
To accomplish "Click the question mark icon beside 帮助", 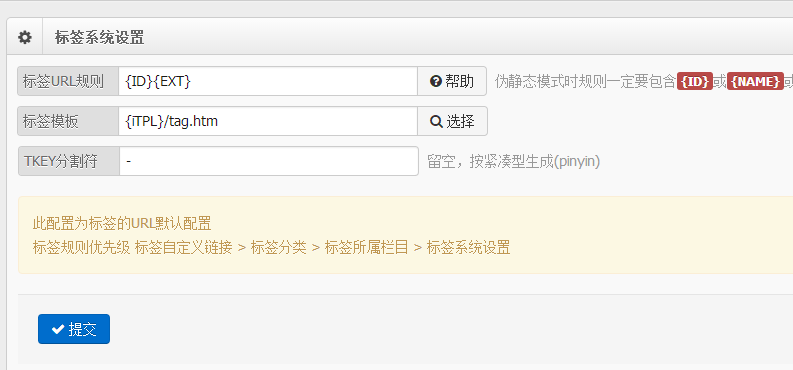I will tap(435, 81).
